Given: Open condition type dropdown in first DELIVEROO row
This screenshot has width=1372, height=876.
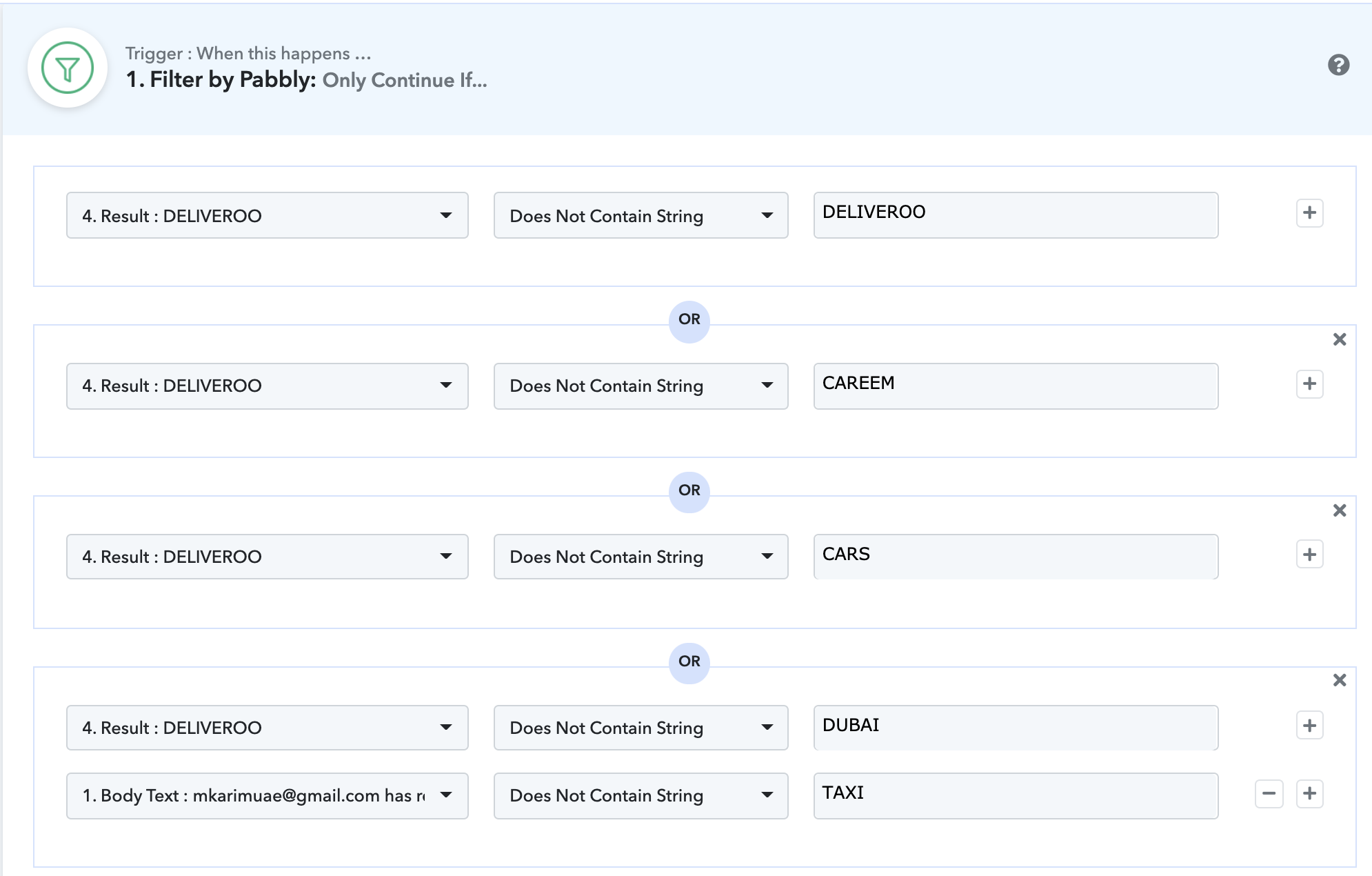Looking at the screenshot, I should (641, 215).
